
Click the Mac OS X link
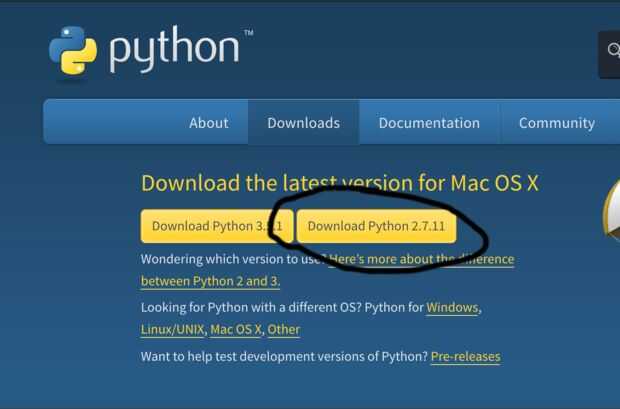pyautogui.click(x=235, y=329)
